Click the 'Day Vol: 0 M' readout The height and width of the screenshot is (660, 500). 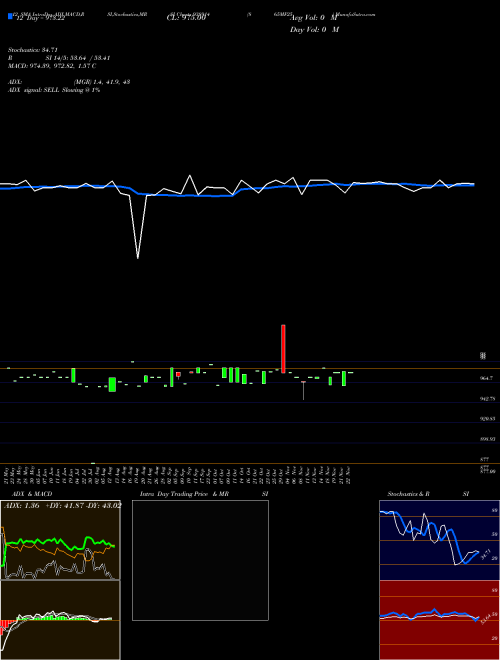pos(314,30)
